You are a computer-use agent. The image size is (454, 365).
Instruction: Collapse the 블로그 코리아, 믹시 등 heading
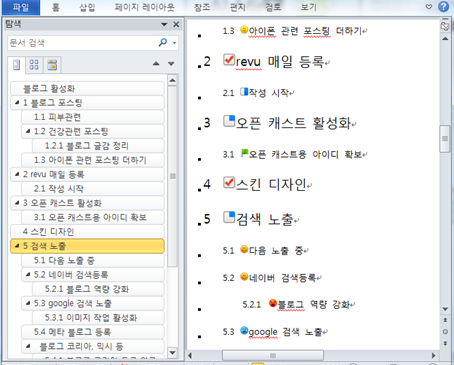point(28,346)
